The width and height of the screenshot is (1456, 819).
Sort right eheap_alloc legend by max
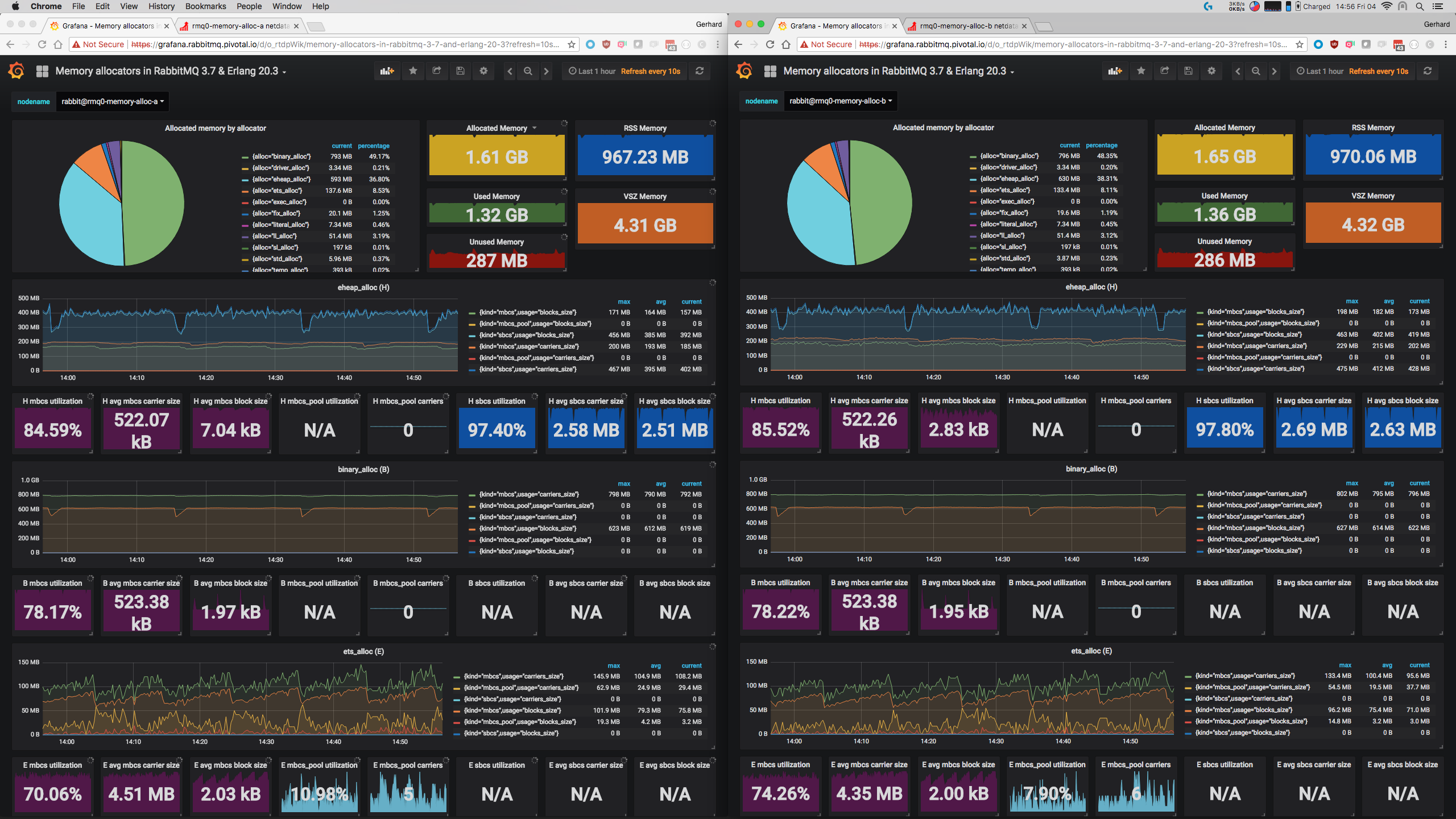click(x=1352, y=301)
